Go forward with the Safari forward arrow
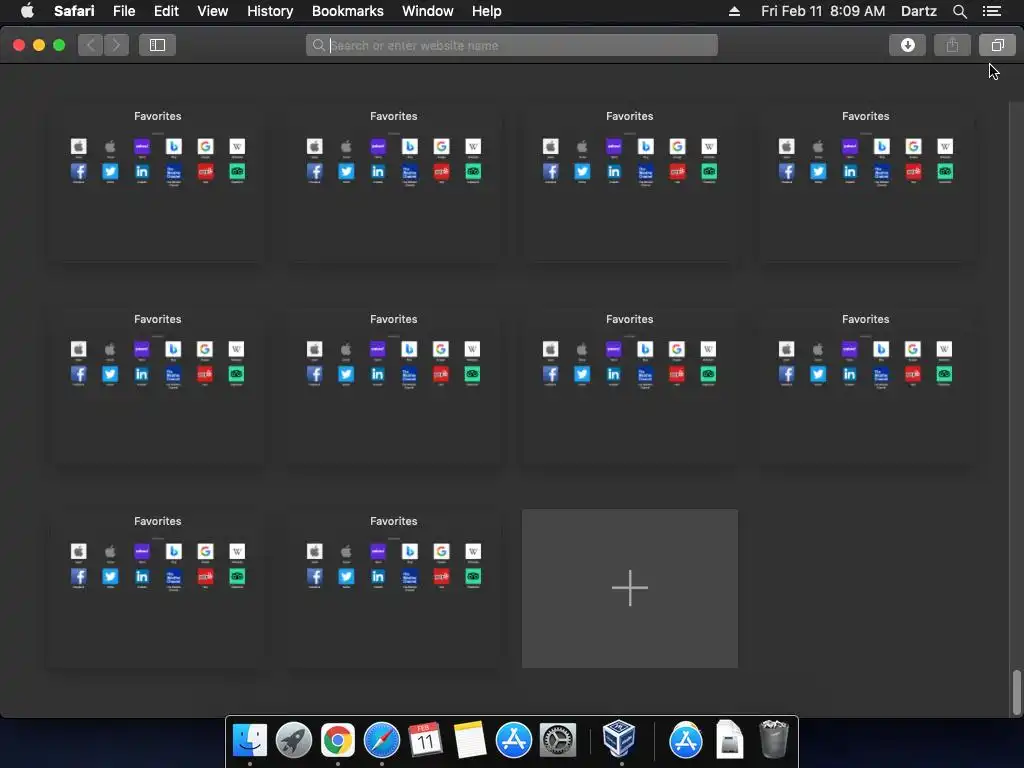The width and height of the screenshot is (1024, 768). (116, 45)
